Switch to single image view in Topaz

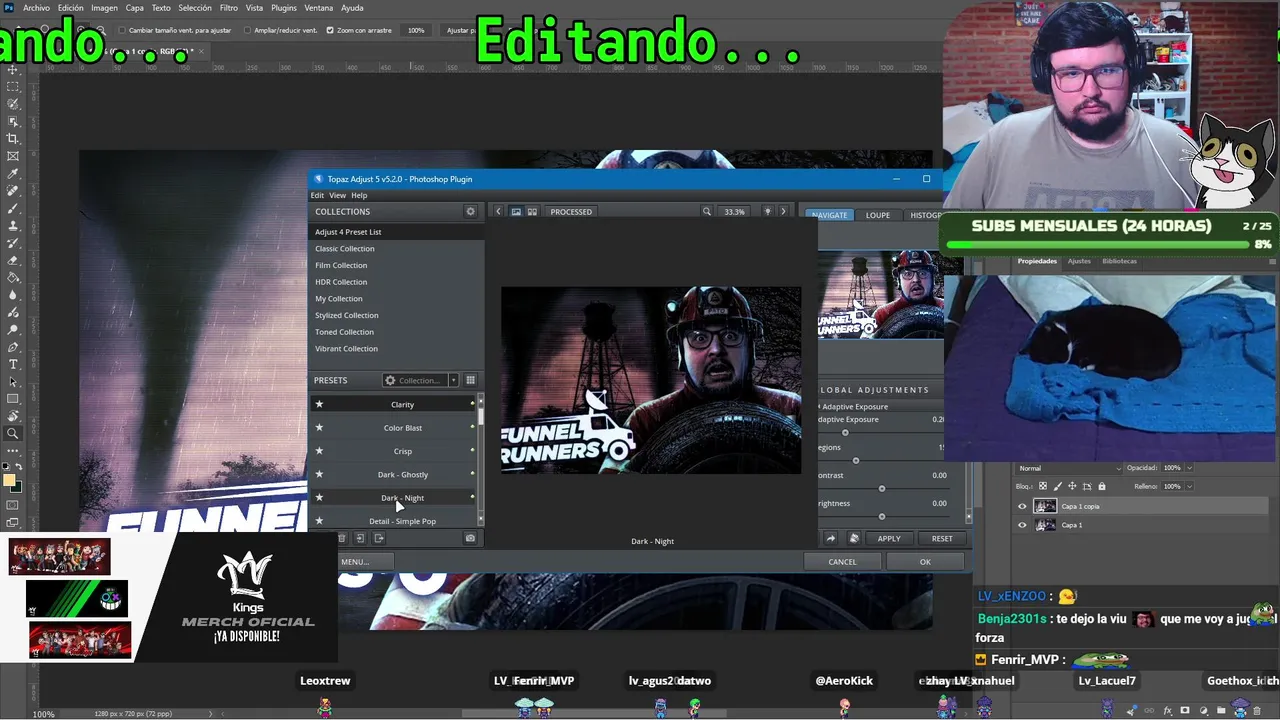tap(516, 212)
